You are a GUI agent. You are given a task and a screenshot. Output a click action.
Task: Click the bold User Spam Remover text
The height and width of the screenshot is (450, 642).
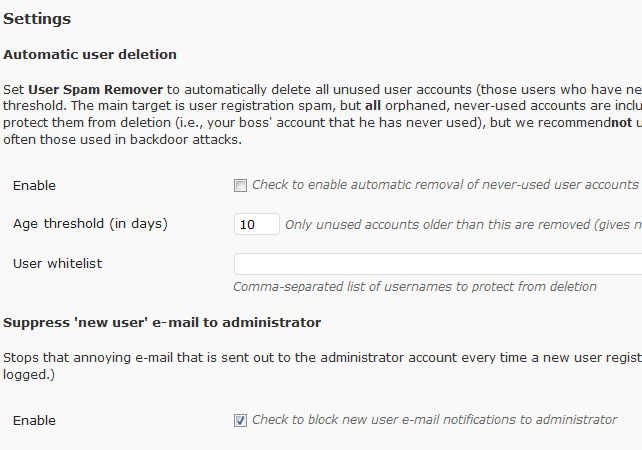click(95, 90)
